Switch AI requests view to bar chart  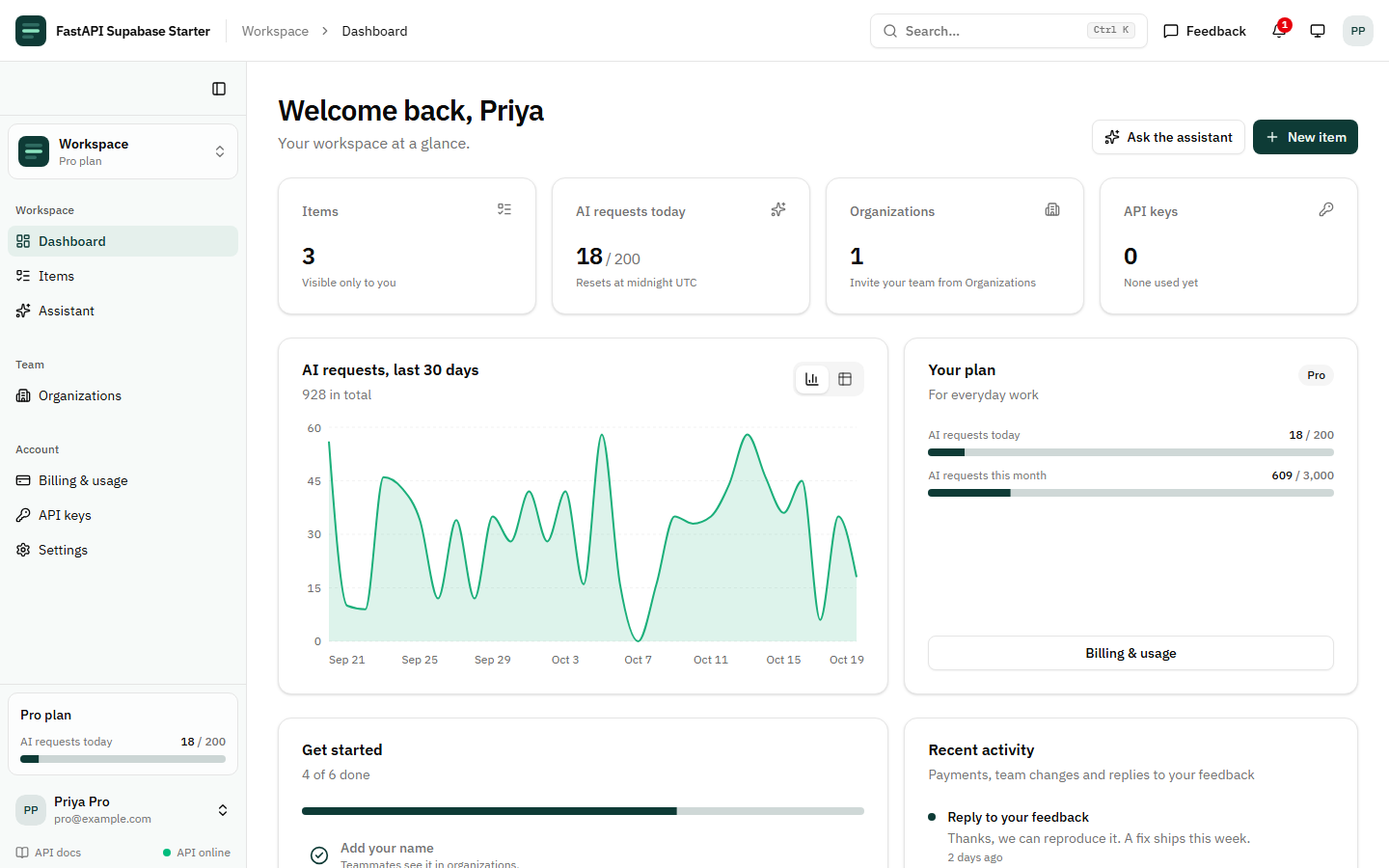point(812,379)
